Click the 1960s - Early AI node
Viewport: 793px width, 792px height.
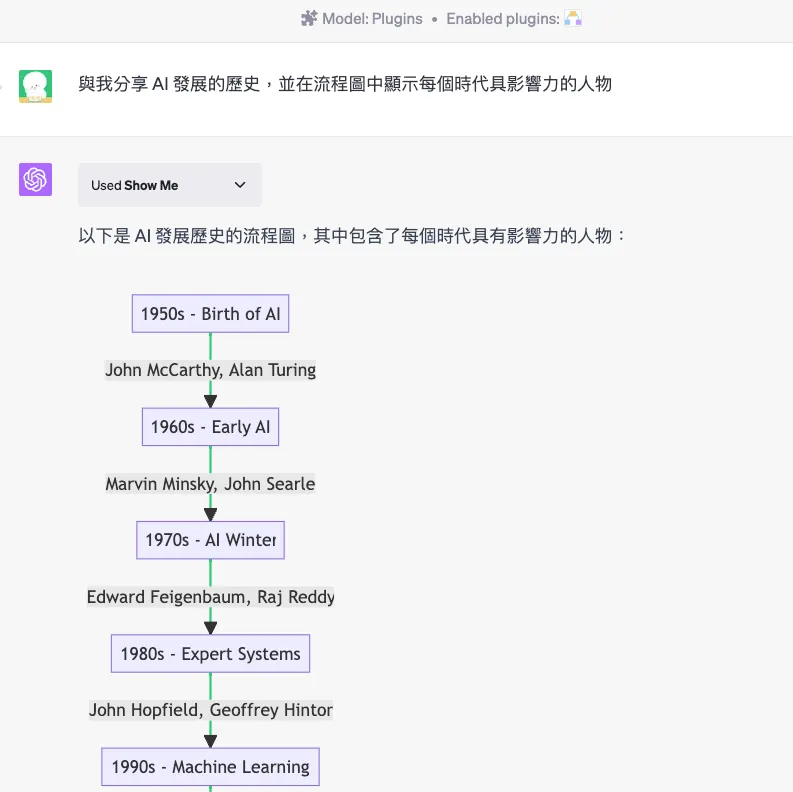point(210,427)
